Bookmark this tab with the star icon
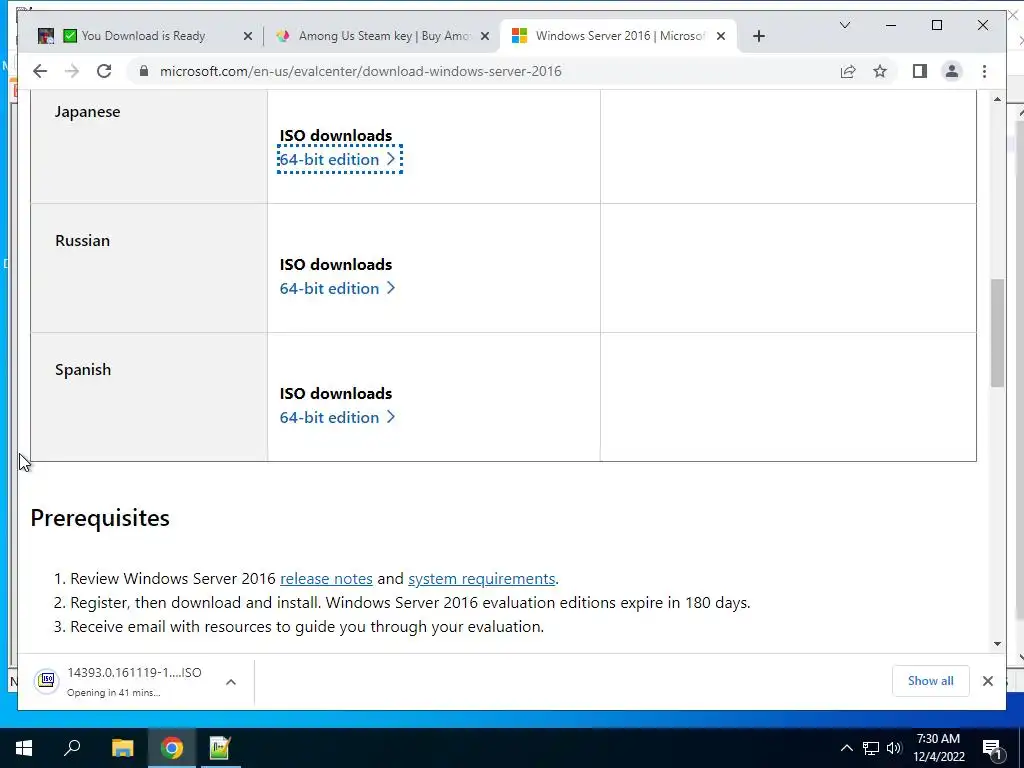Image resolution: width=1024 pixels, height=768 pixels. [x=880, y=71]
